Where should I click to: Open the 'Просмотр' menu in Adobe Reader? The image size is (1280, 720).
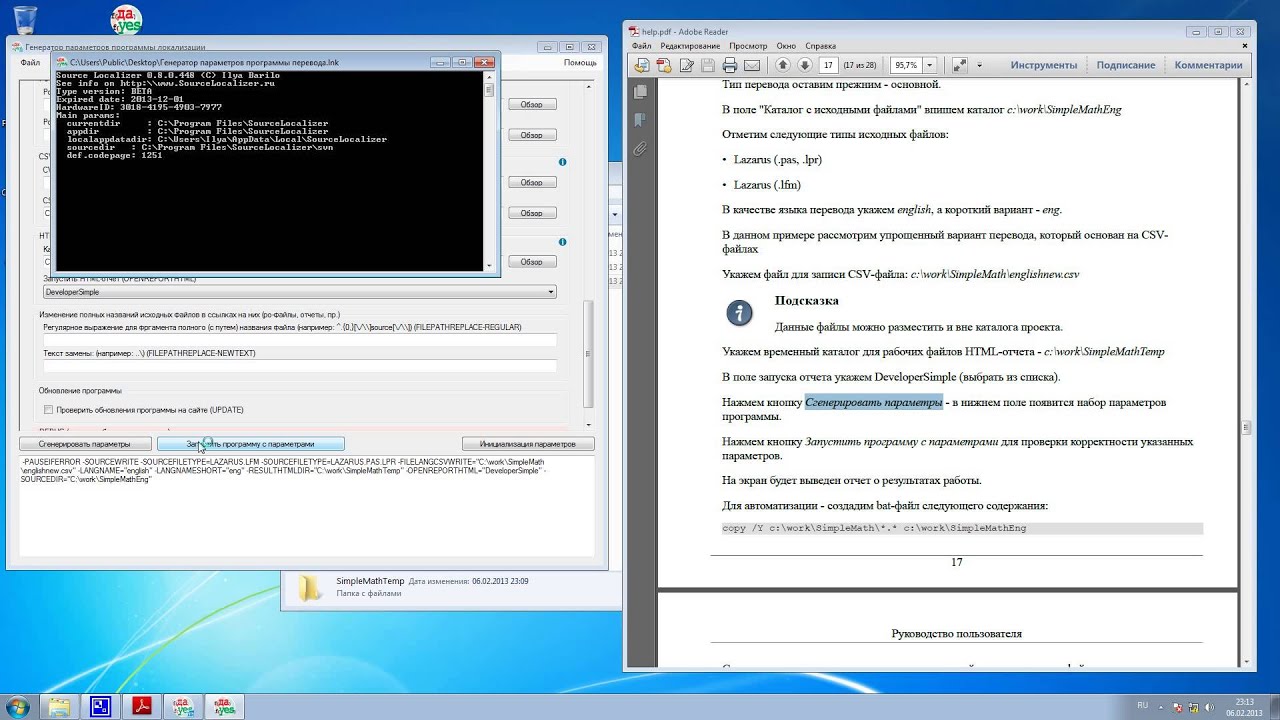pyautogui.click(x=748, y=46)
